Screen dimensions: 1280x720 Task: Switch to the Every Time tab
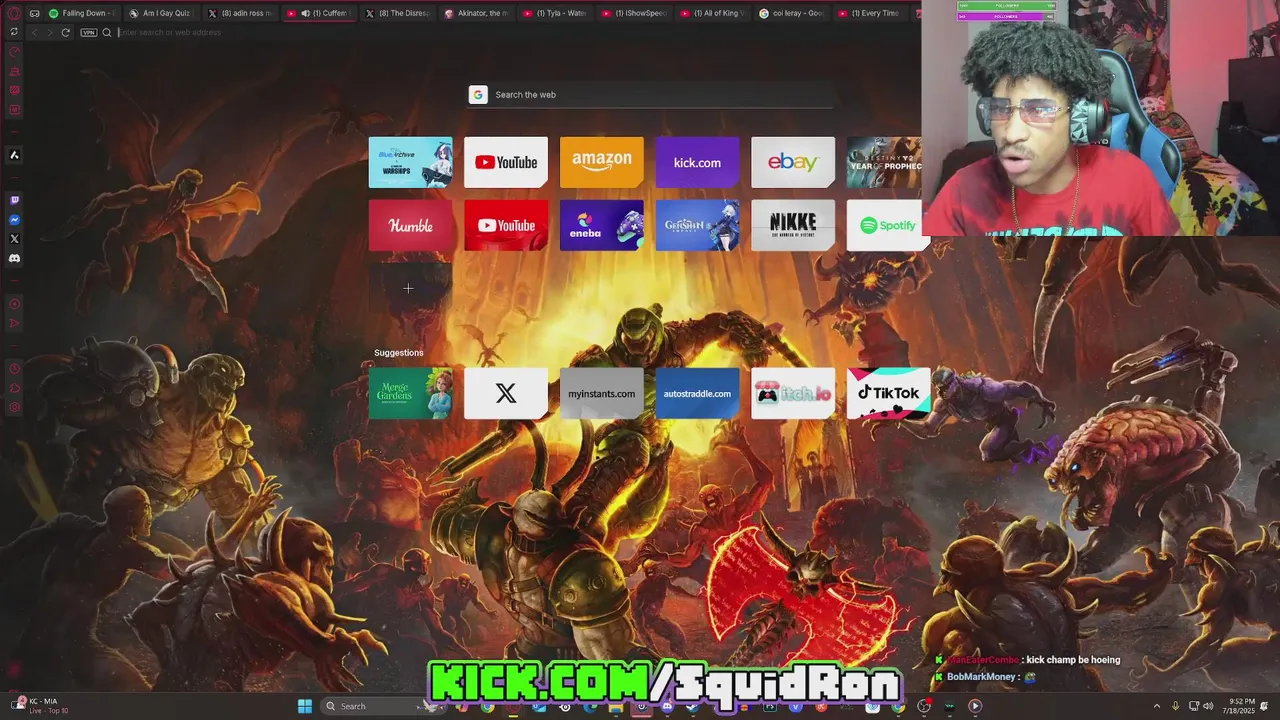[x=868, y=13]
